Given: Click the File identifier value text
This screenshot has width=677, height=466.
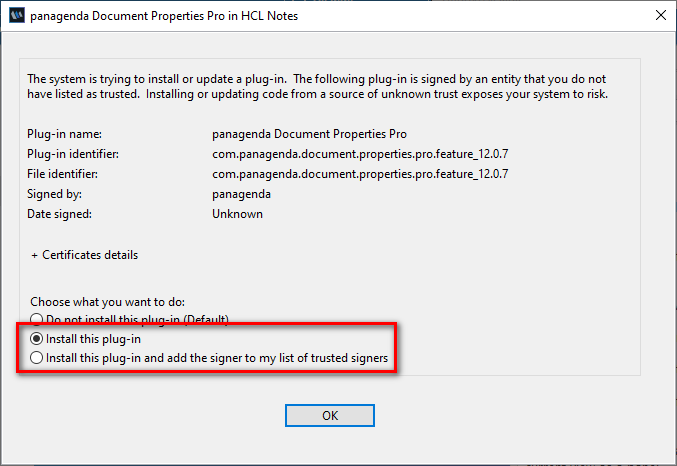Looking at the screenshot, I should click(x=360, y=174).
